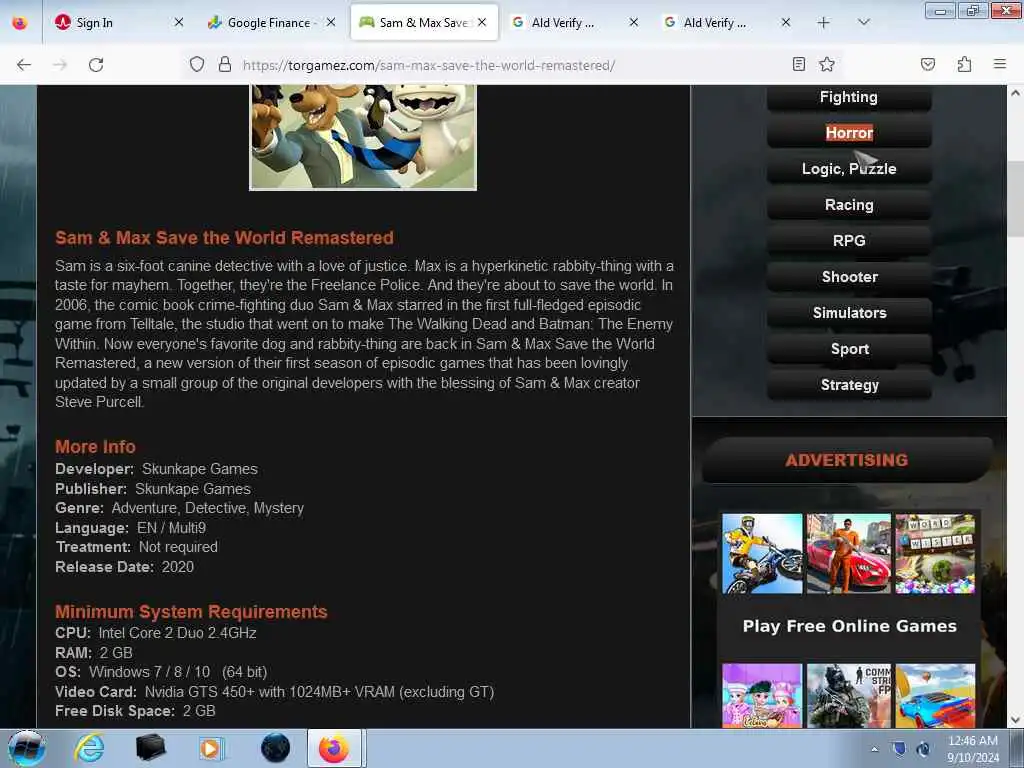Click the Release Date 2020 value
1024x768 pixels.
coord(178,567)
